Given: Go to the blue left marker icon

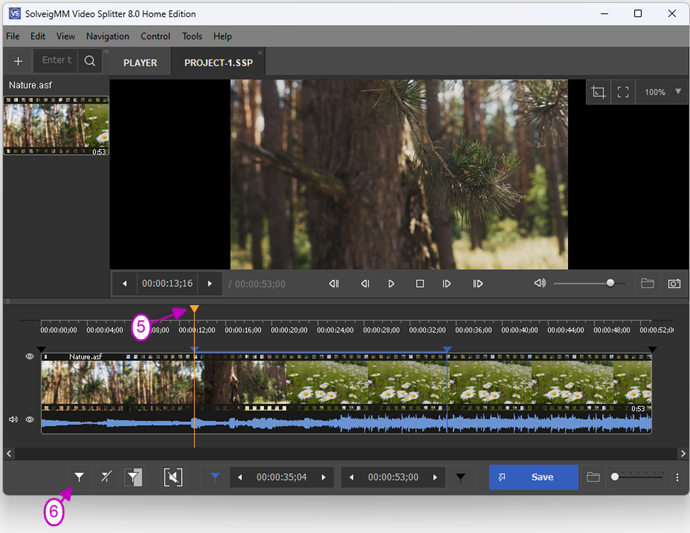Looking at the screenshot, I should click(x=215, y=477).
